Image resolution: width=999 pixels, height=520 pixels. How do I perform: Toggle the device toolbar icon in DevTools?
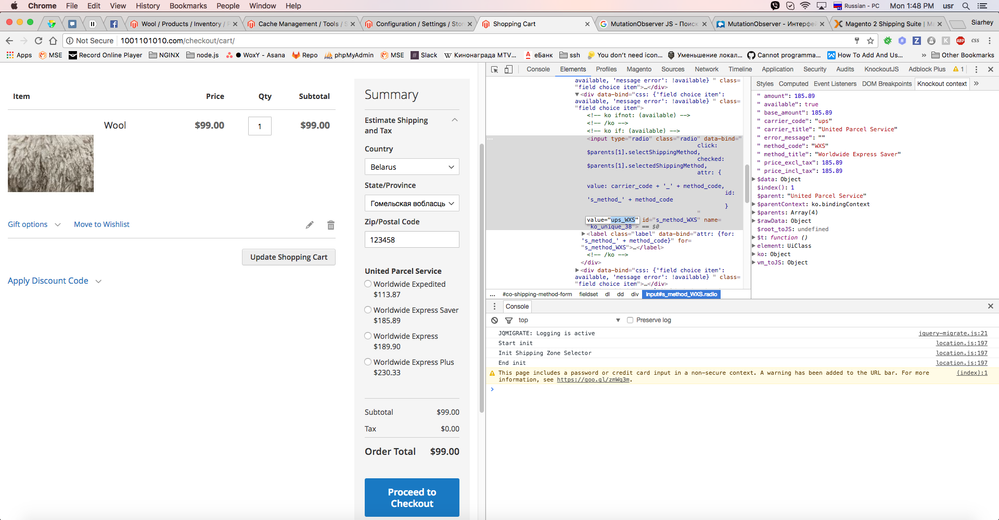510,69
